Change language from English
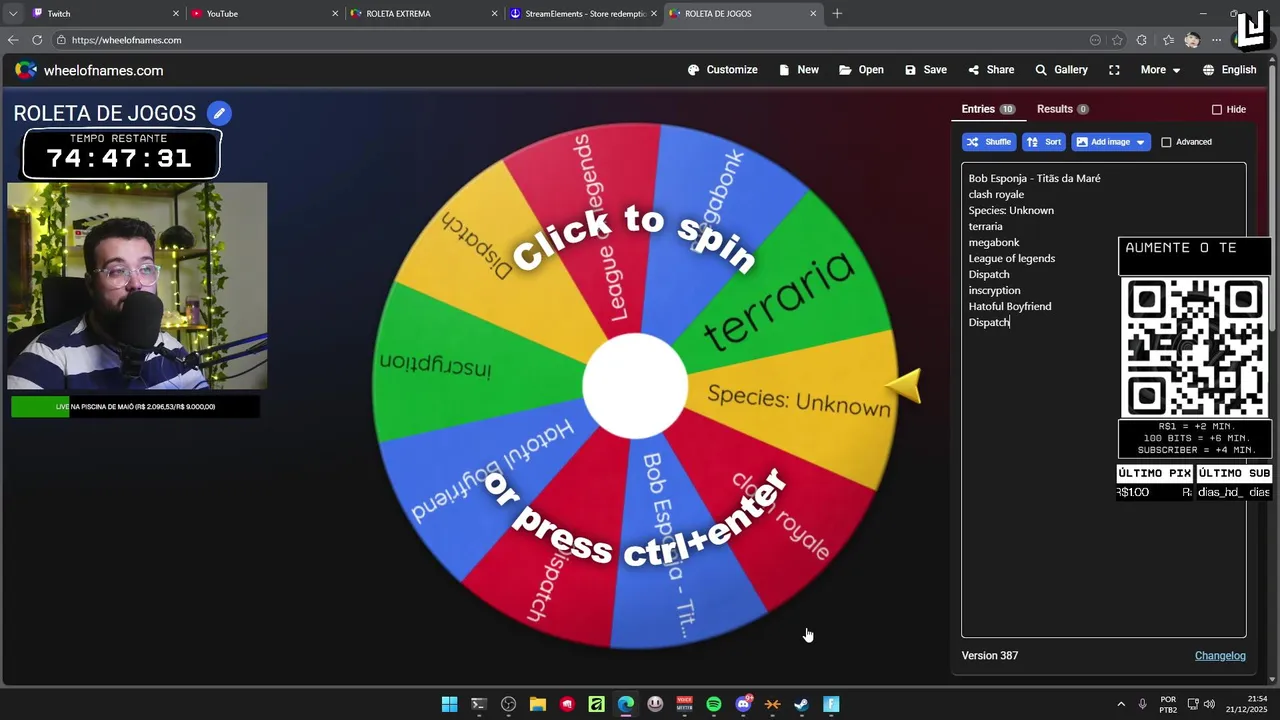The image size is (1280, 720). 1229,70
